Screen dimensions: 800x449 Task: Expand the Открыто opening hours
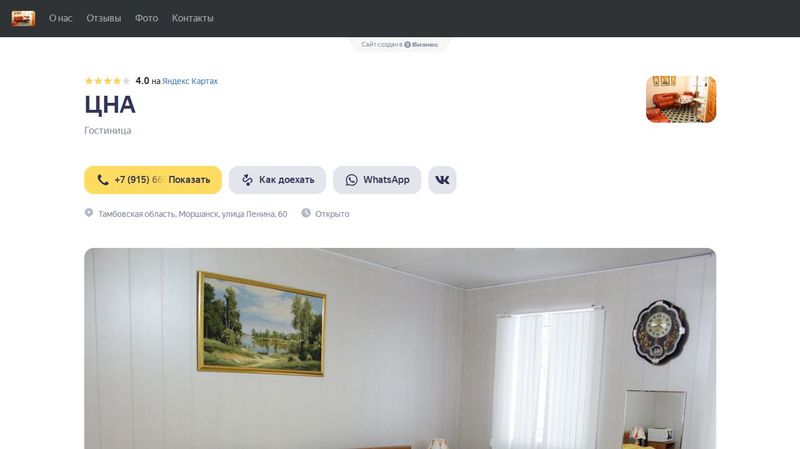tap(332, 214)
